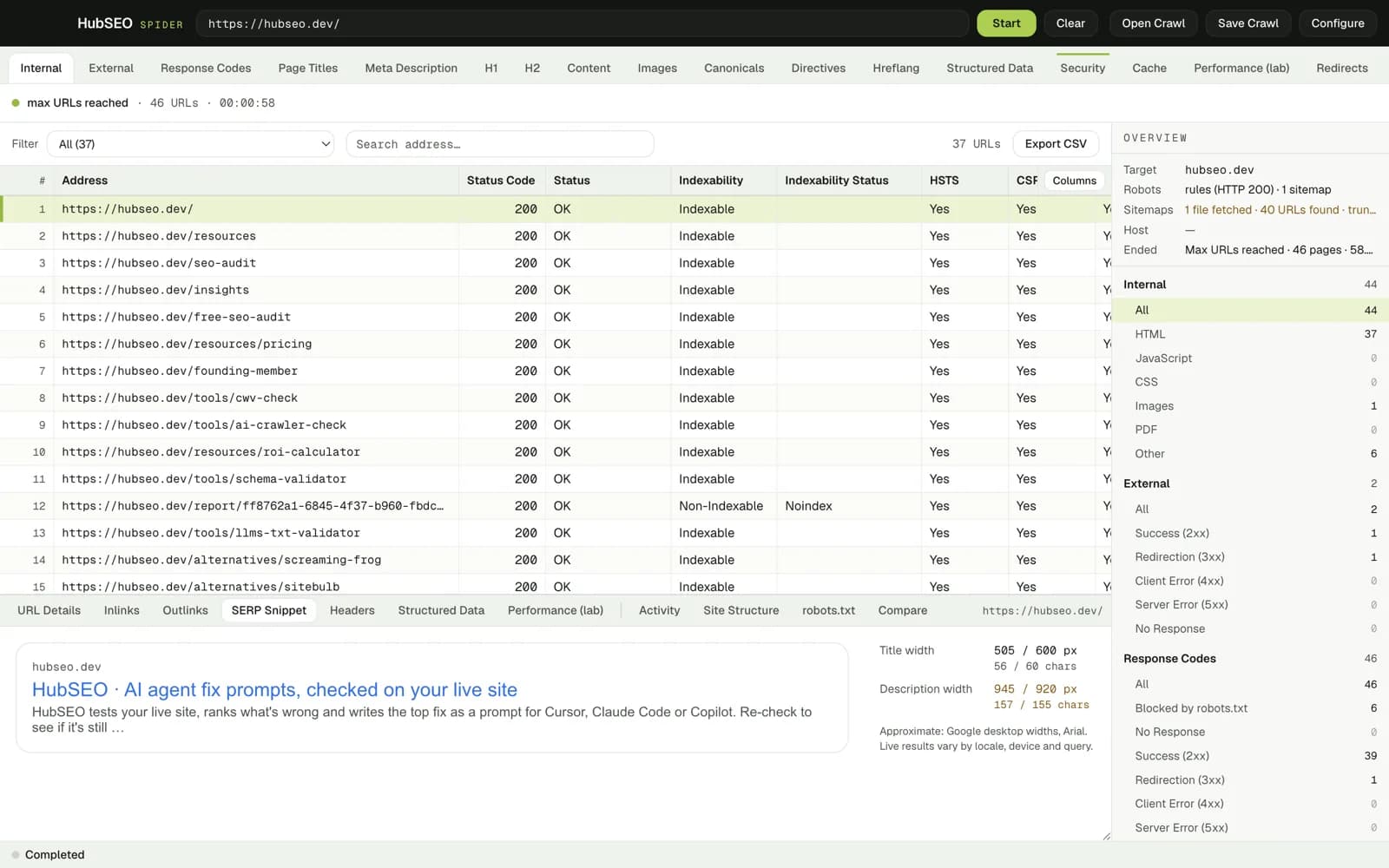
Task: Open the robots.txt bottom tab
Action: (x=828, y=610)
